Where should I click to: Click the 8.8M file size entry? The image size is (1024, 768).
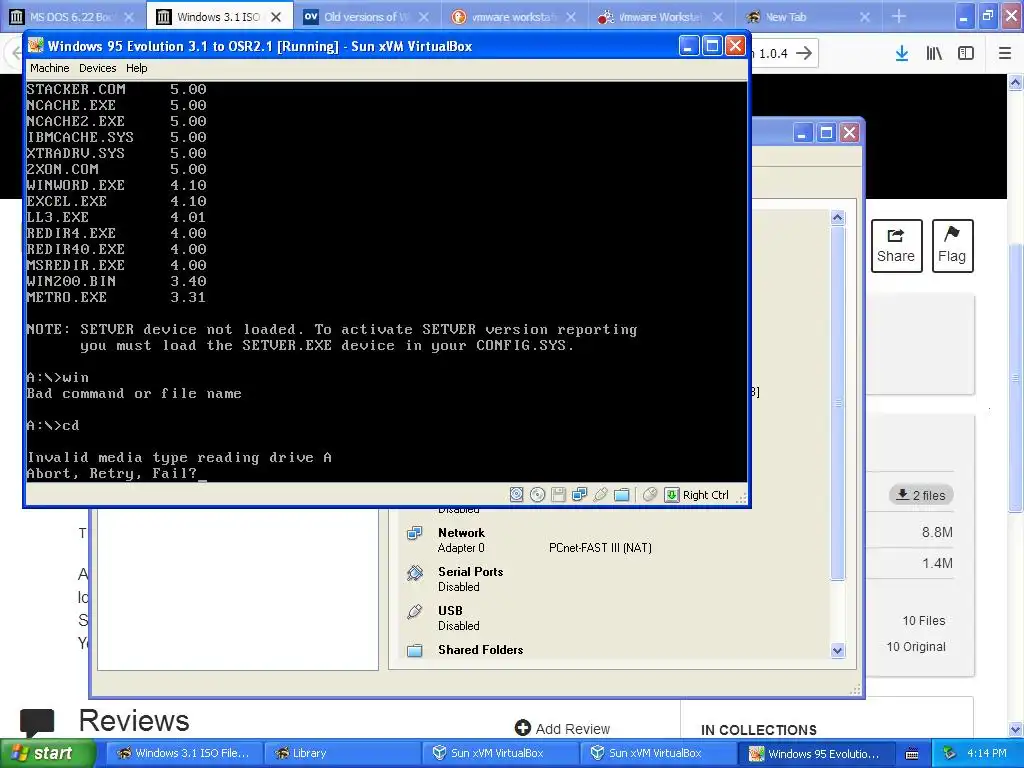pyautogui.click(x=937, y=532)
